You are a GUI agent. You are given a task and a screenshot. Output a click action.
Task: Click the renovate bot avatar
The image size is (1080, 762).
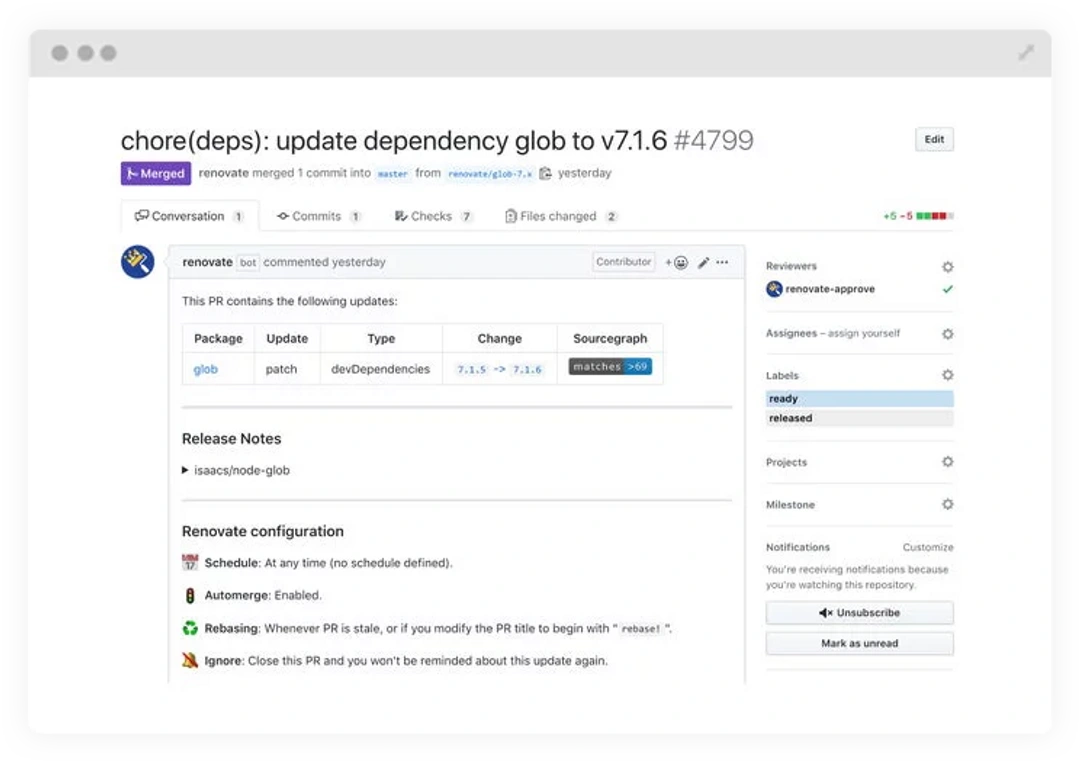click(138, 262)
